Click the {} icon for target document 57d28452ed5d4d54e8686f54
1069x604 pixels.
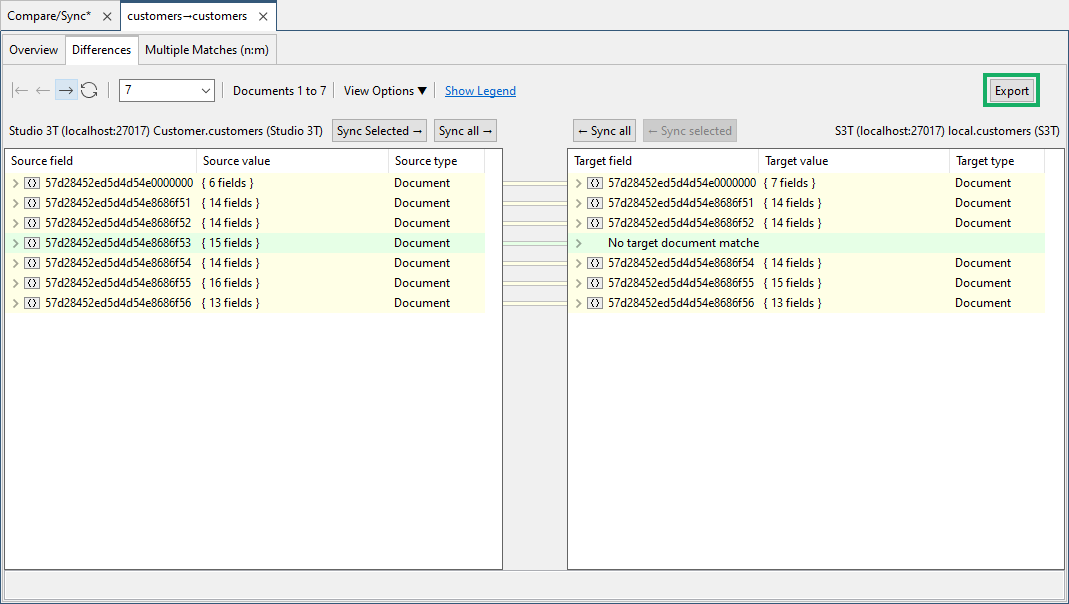coord(595,262)
